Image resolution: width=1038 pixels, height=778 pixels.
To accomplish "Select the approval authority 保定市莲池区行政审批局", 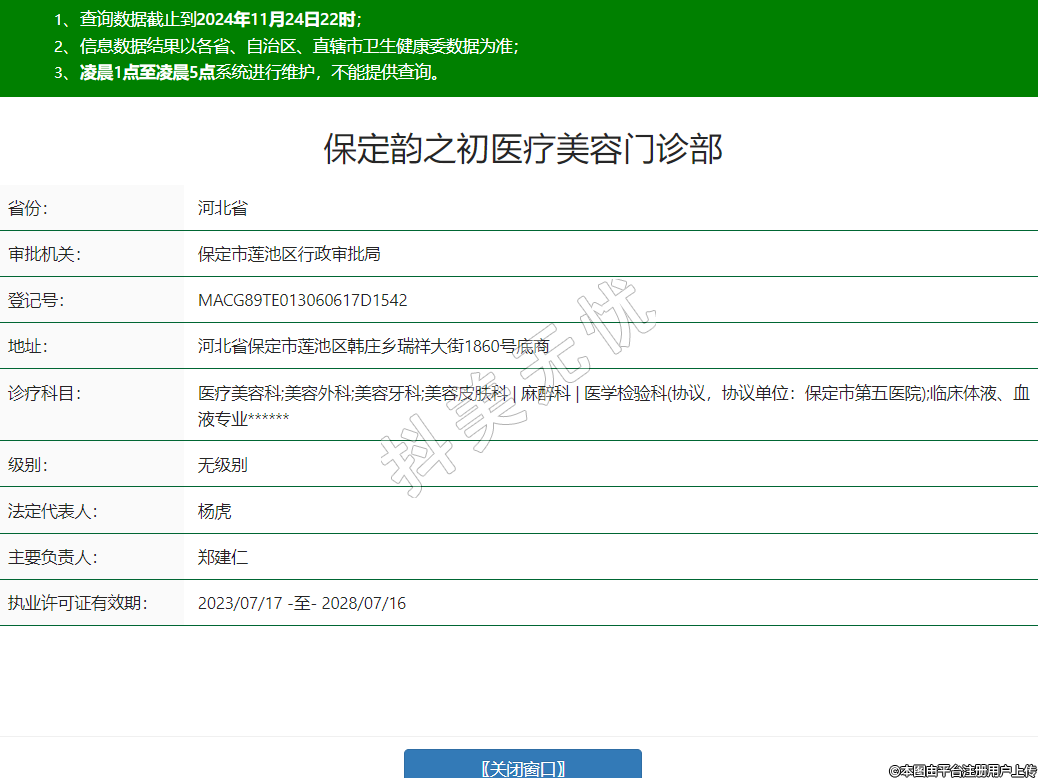I will pyautogui.click(x=289, y=254).
